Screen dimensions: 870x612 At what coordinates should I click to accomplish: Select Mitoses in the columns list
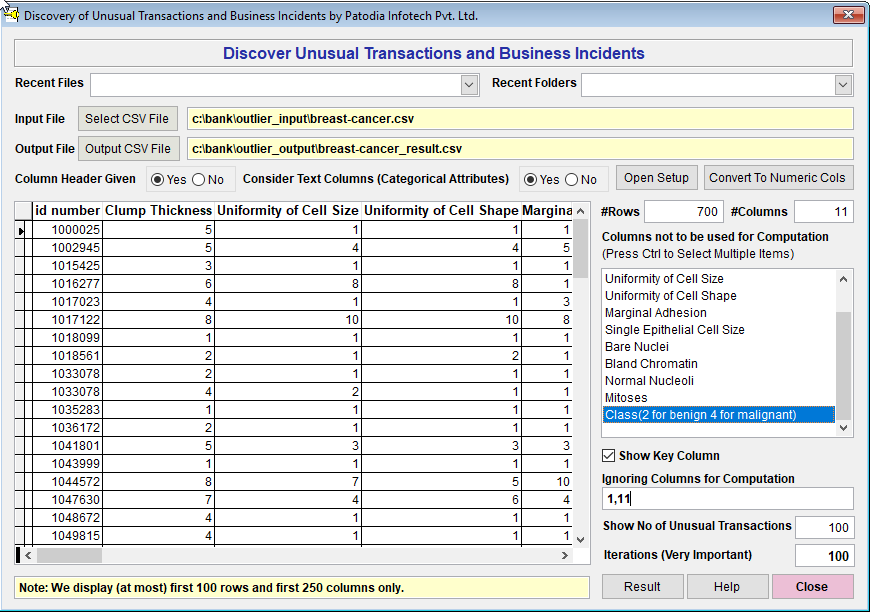[626, 398]
